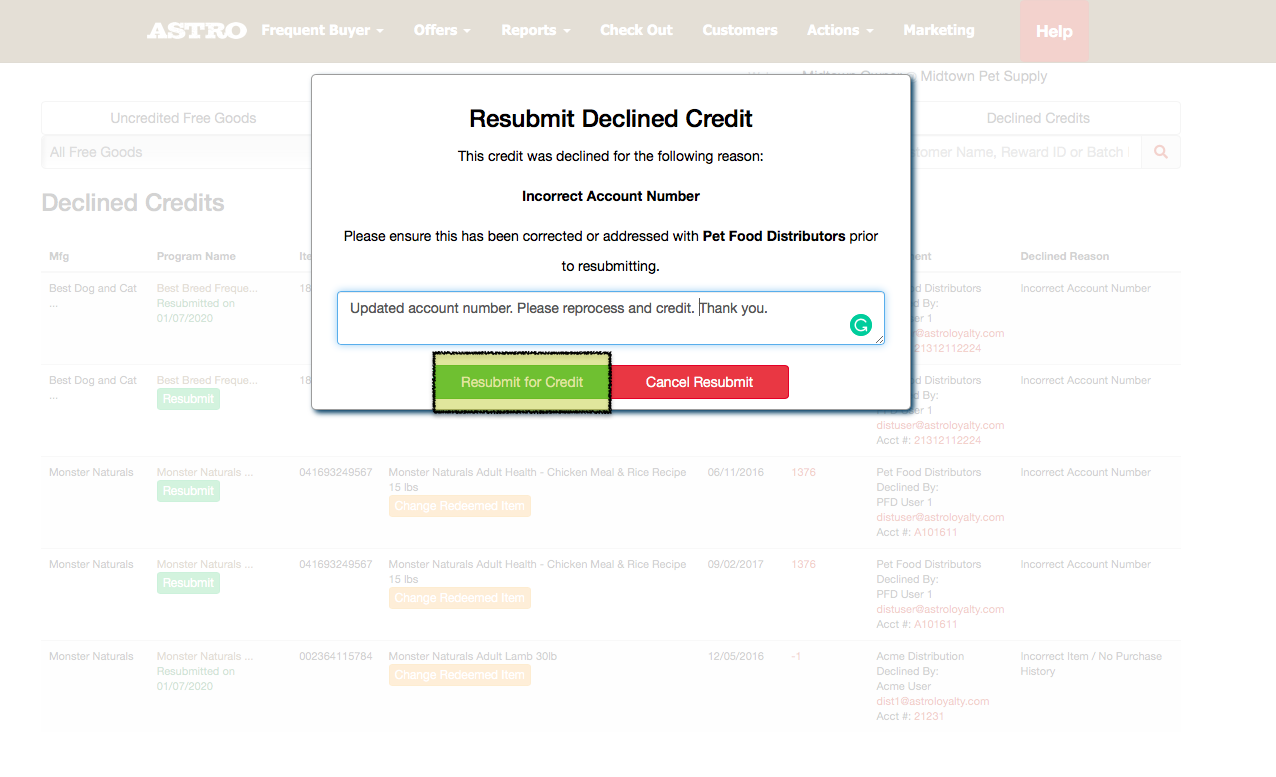Click 'Resubmit Declined Credit' dialog title
The height and width of the screenshot is (777, 1276).
tap(611, 118)
